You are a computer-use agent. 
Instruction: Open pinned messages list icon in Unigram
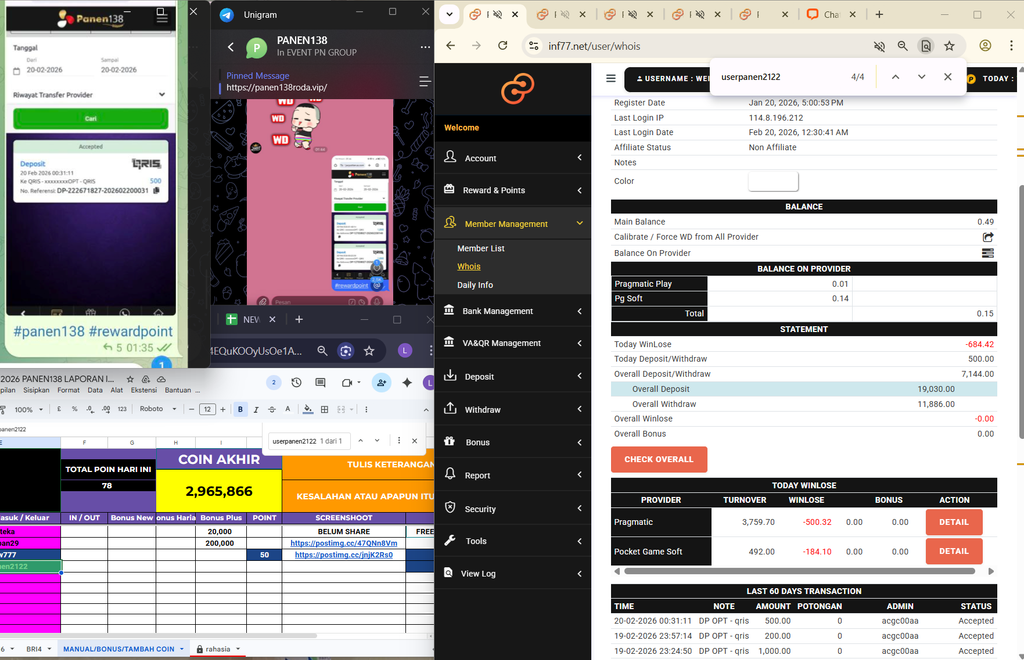click(424, 81)
